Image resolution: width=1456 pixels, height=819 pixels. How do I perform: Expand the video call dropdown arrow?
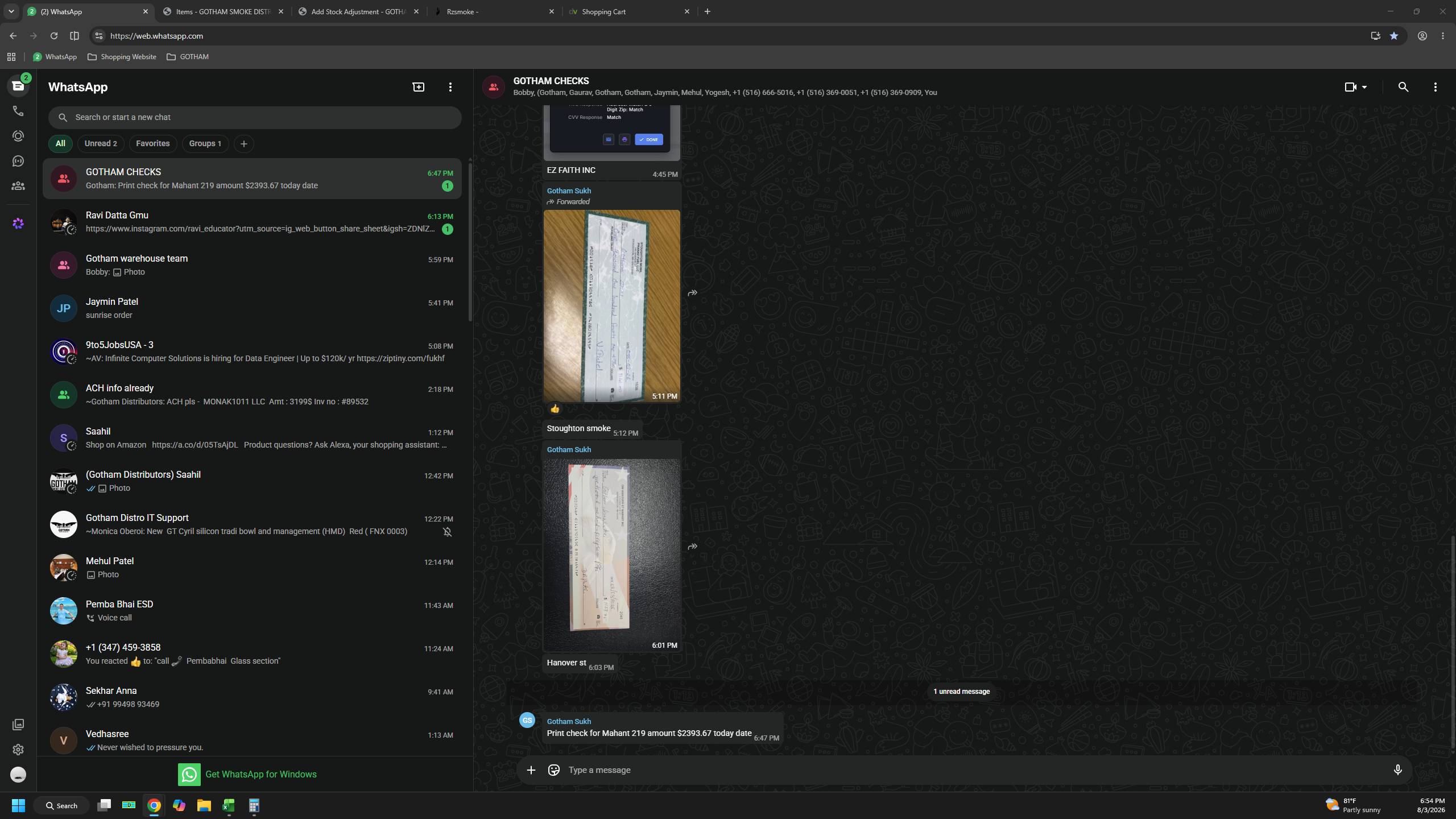pyautogui.click(x=1364, y=87)
